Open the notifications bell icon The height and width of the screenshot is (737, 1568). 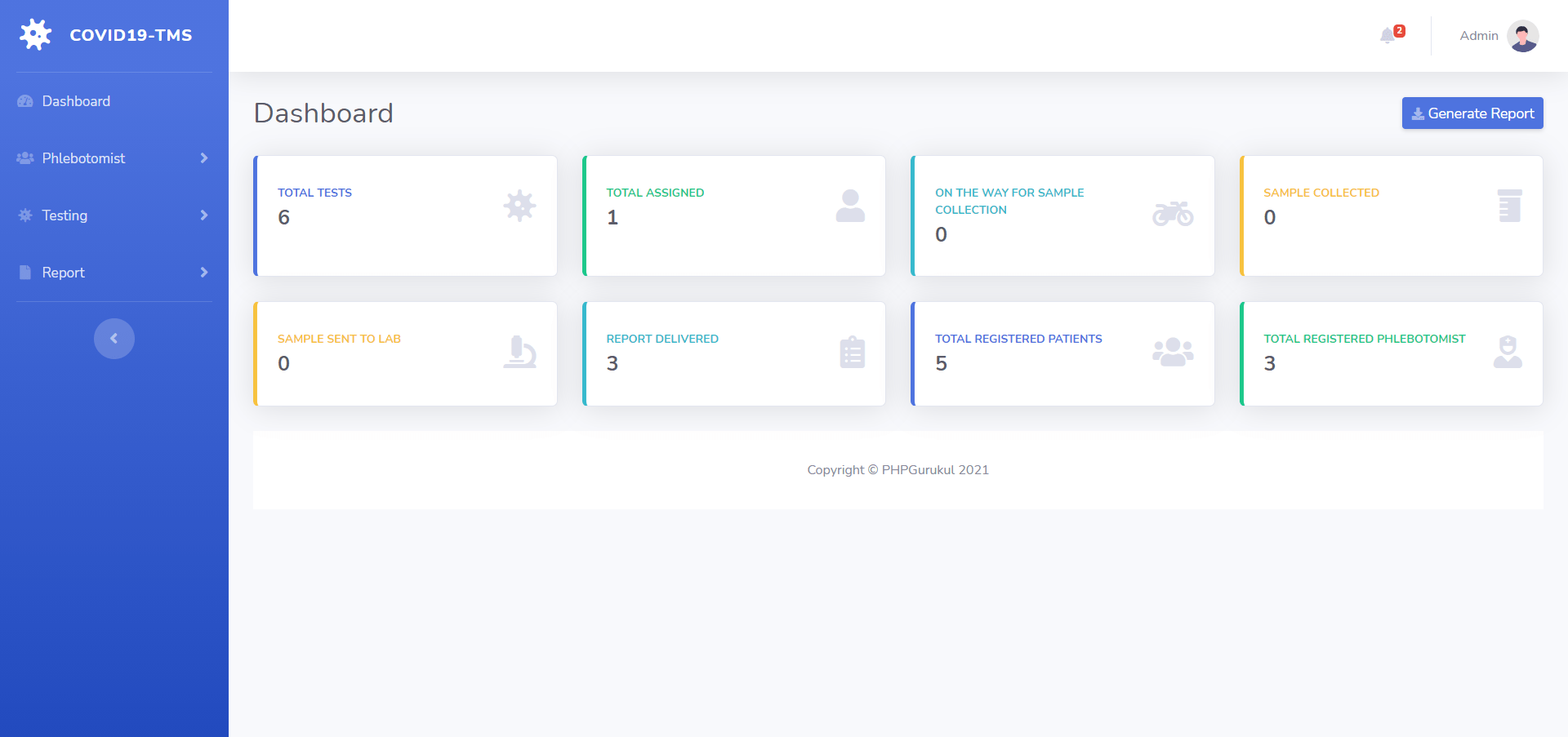coord(1388,36)
